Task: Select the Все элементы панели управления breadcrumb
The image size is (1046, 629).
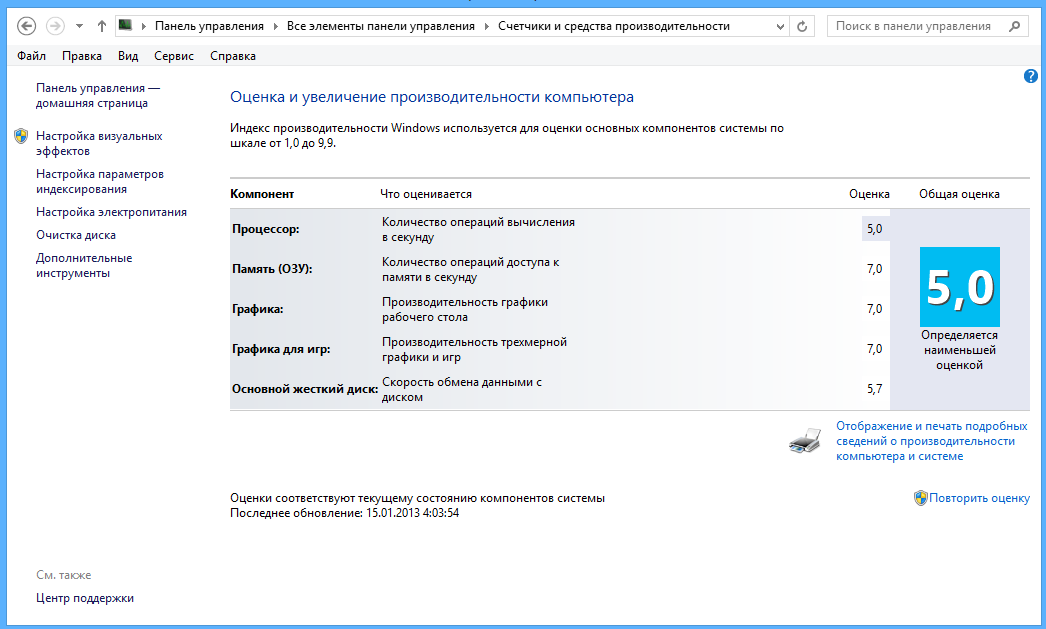Action: [x=381, y=26]
